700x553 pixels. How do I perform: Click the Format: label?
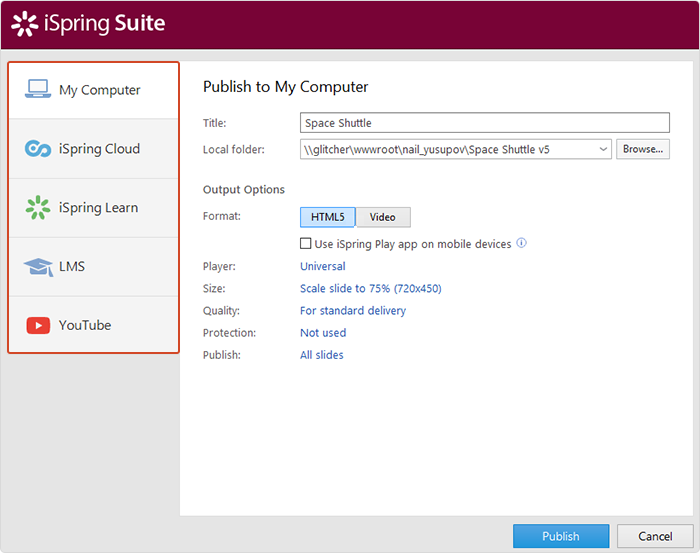pos(222,216)
